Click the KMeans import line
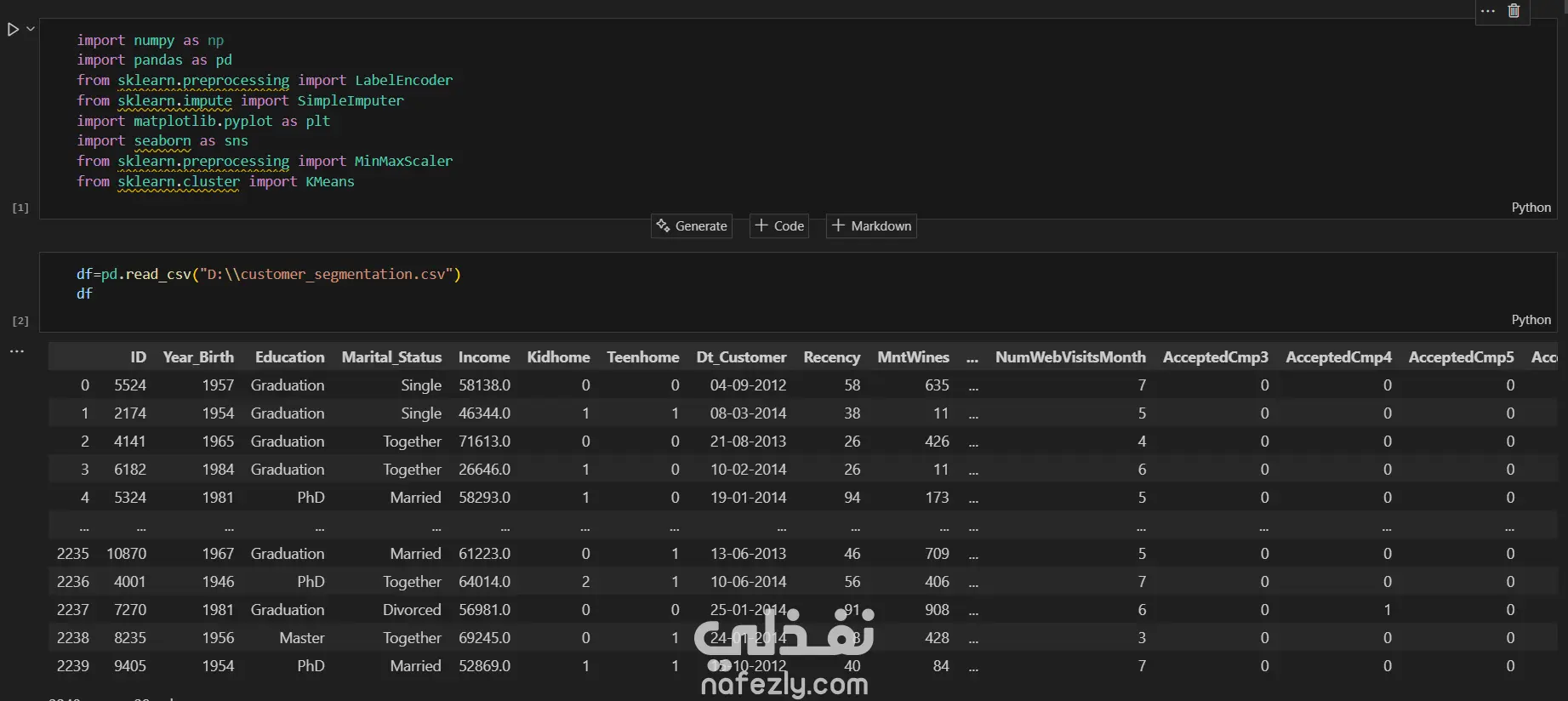Viewport: 1568px width, 701px height. (x=215, y=181)
